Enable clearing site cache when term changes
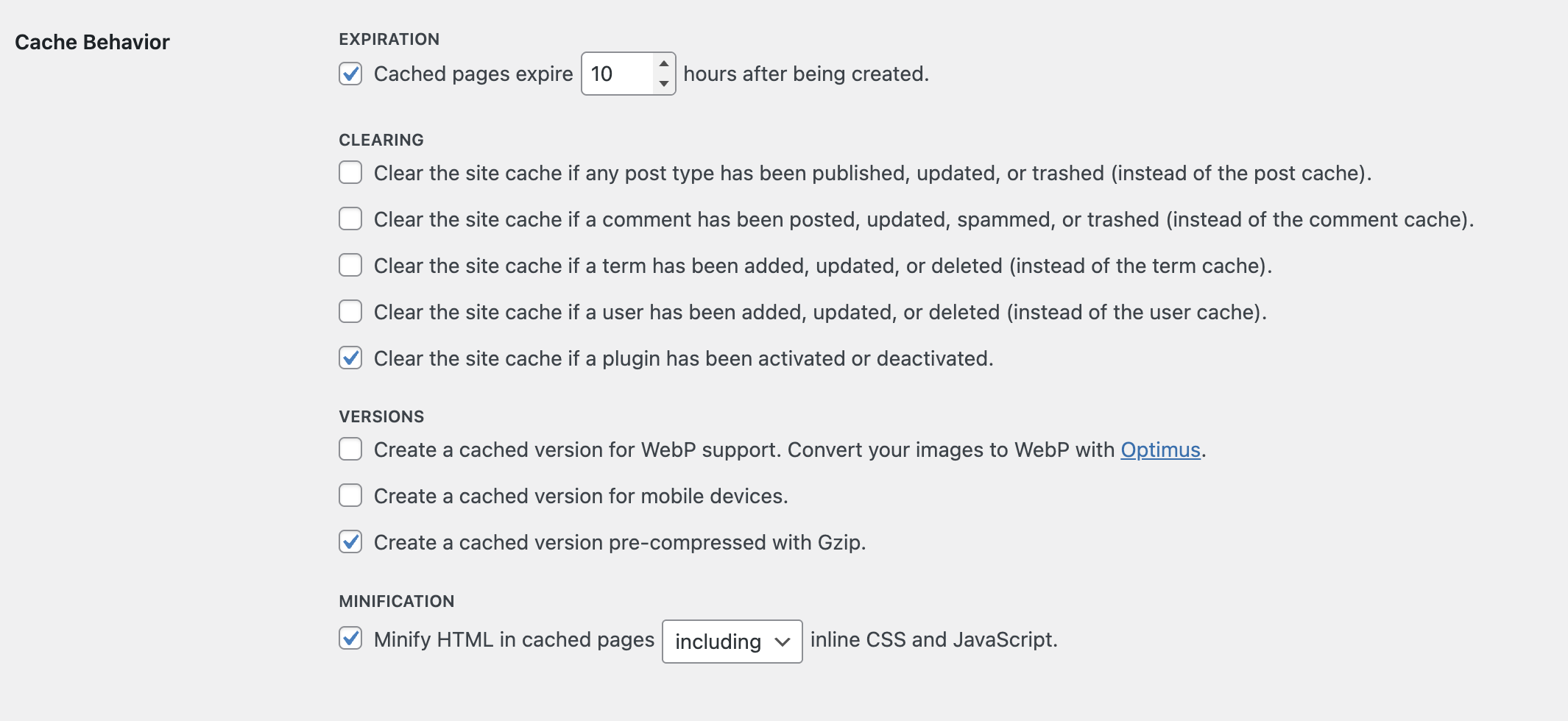Screen dimensions: 1568x721 [x=350, y=266]
